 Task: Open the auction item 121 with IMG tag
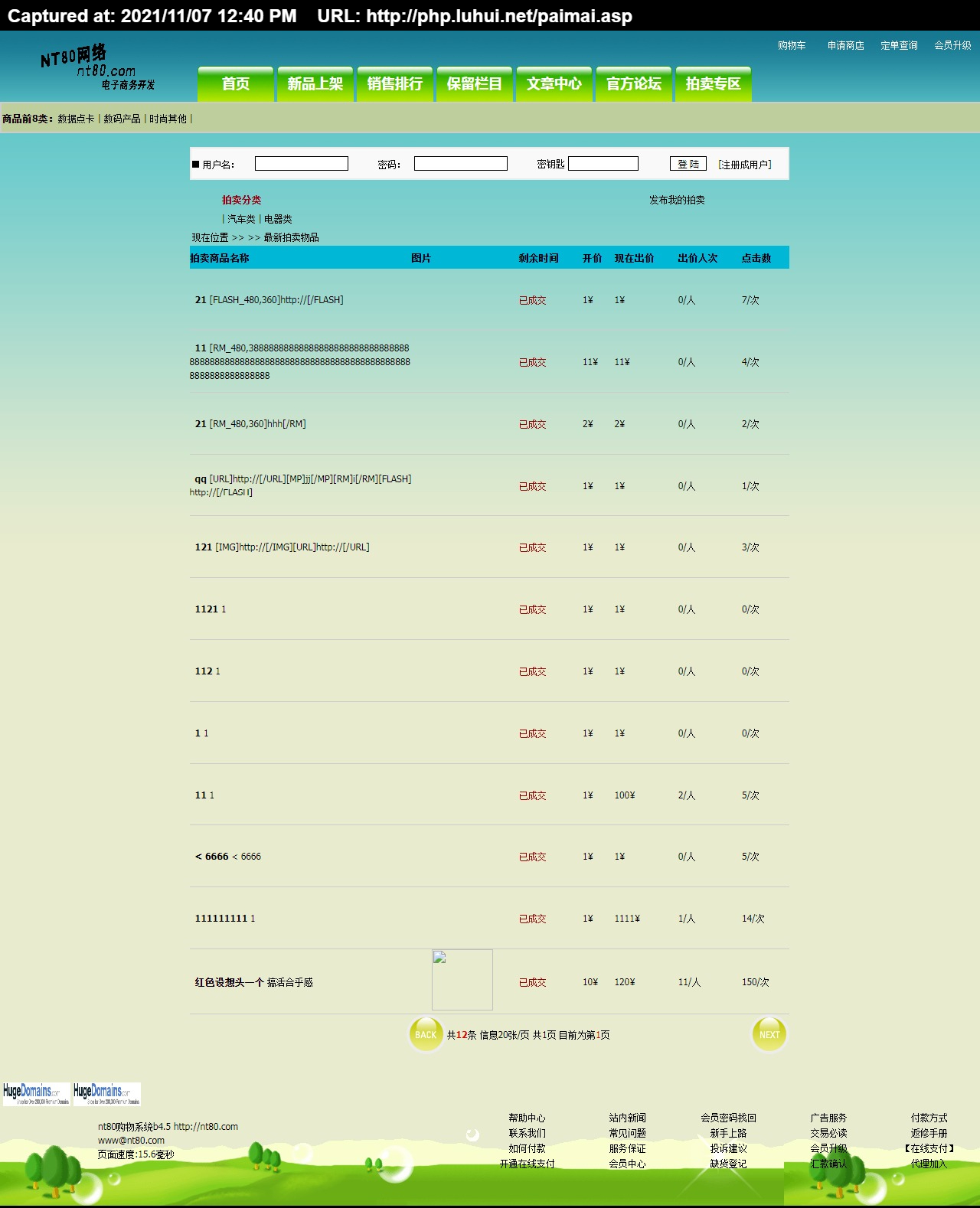204,547
